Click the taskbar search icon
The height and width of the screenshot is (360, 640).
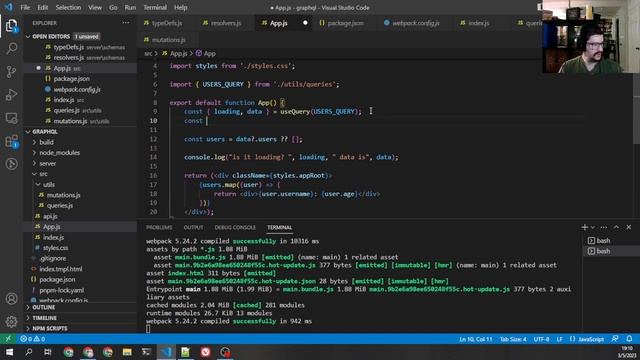point(29,352)
